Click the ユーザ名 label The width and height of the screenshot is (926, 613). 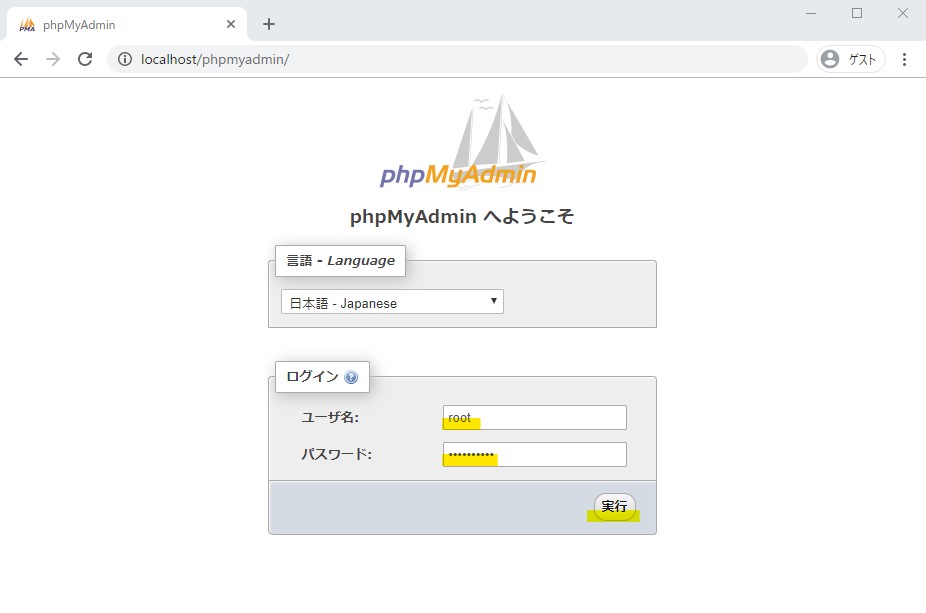tap(330, 418)
